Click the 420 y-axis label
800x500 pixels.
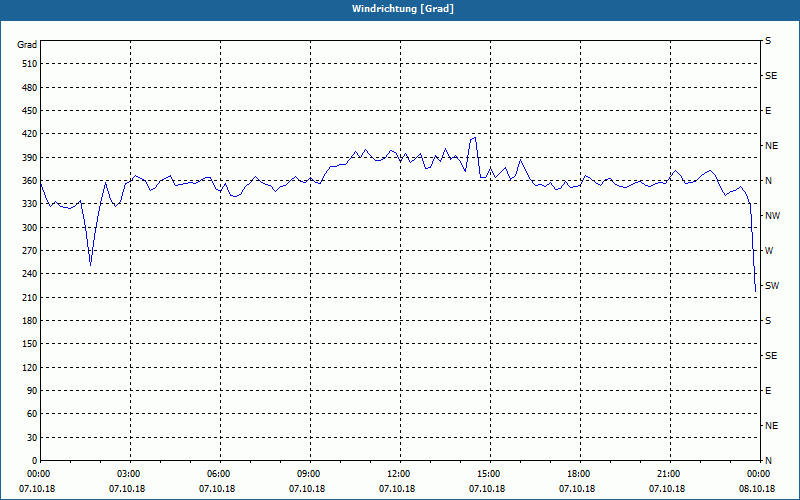coord(30,134)
